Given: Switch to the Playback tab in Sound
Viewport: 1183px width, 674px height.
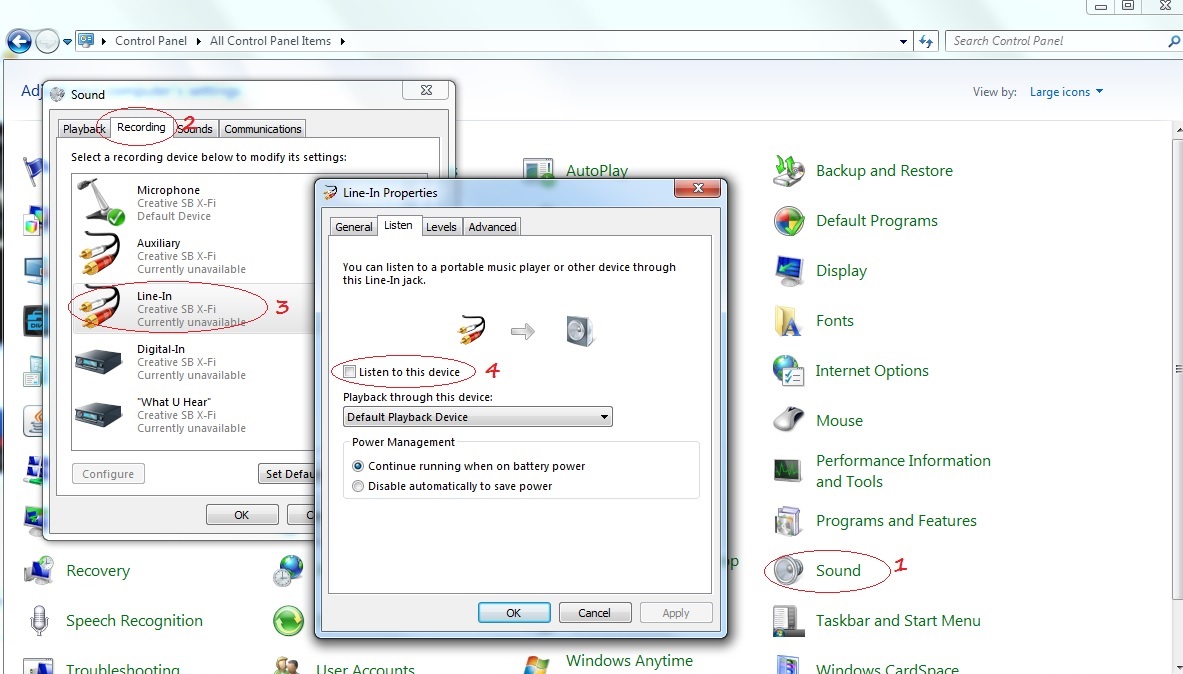Looking at the screenshot, I should (x=84, y=129).
